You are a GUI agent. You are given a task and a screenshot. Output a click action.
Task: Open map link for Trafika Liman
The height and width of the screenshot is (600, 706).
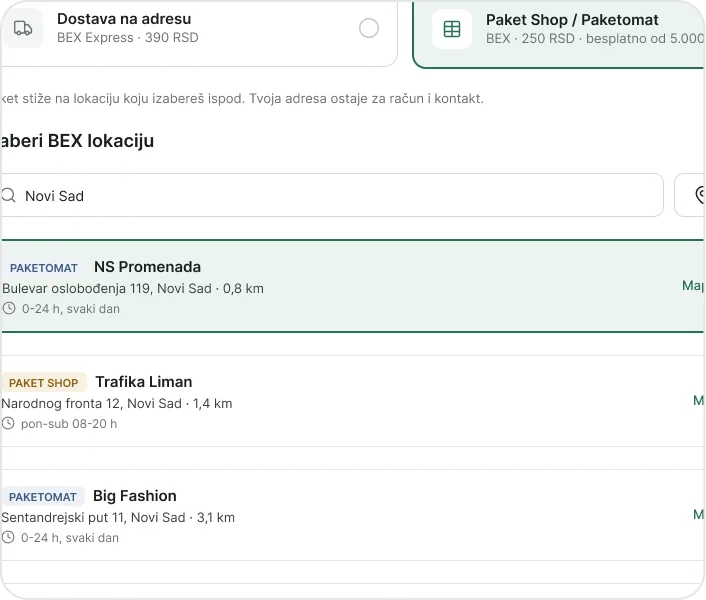tap(698, 400)
